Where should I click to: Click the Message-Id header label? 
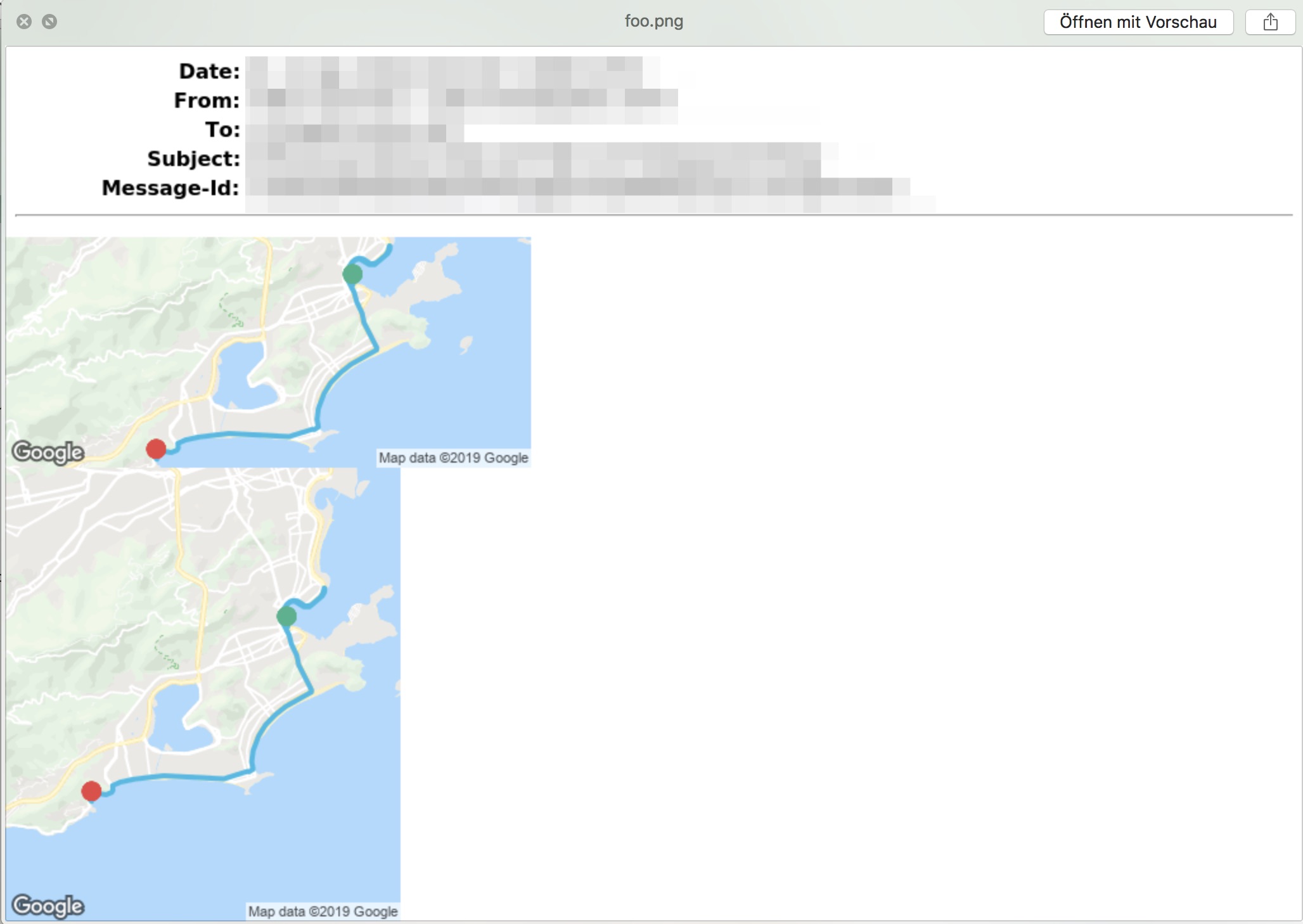(x=170, y=188)
